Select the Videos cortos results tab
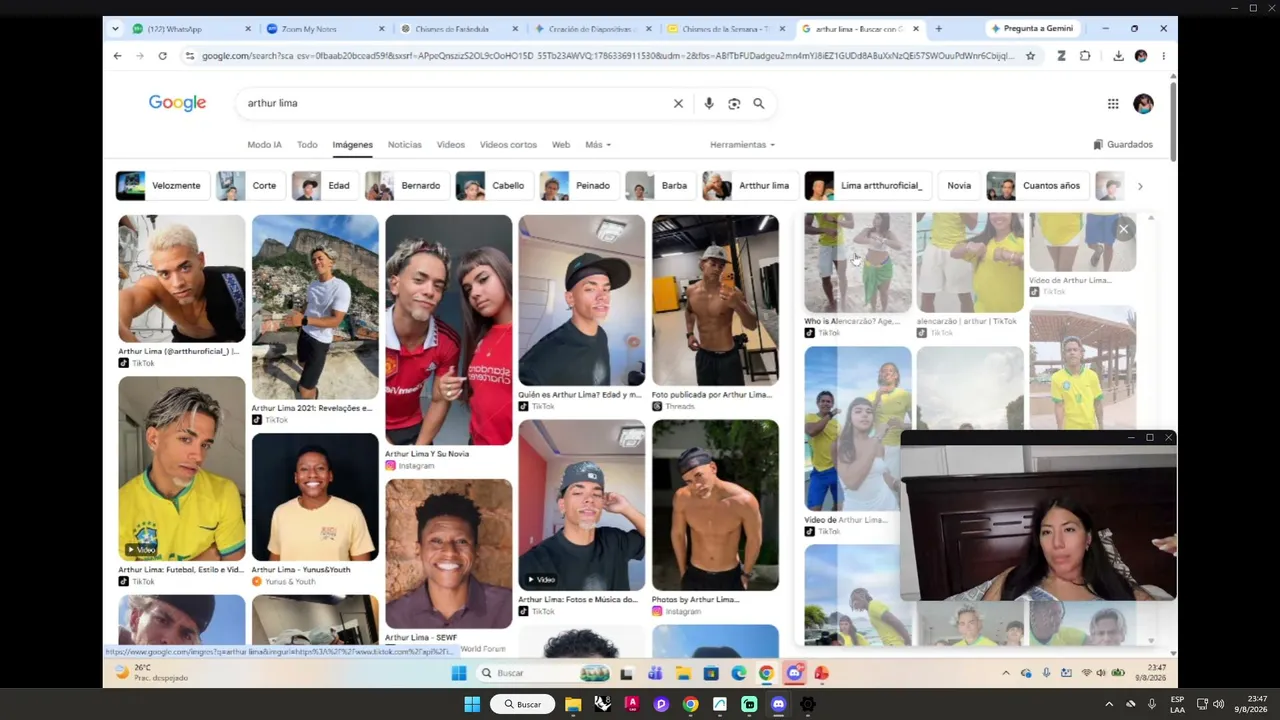 point(508,145)
